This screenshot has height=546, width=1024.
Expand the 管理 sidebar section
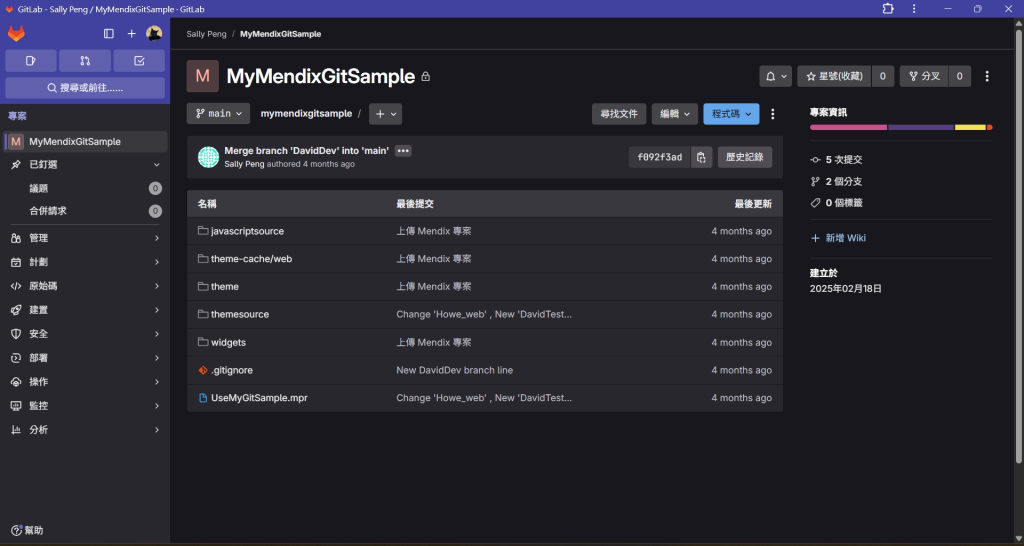point(86,238)
